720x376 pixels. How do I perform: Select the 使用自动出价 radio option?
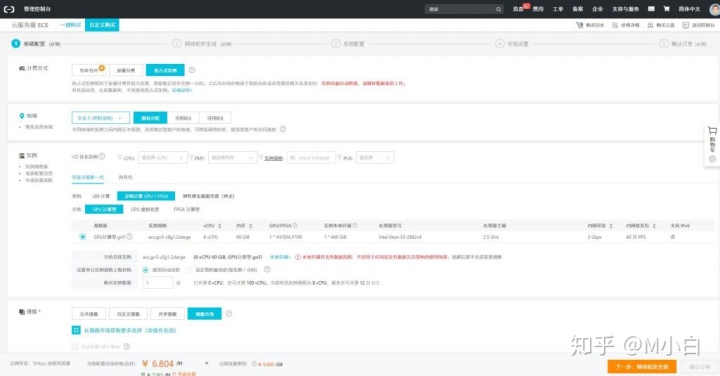coord(146,270)
